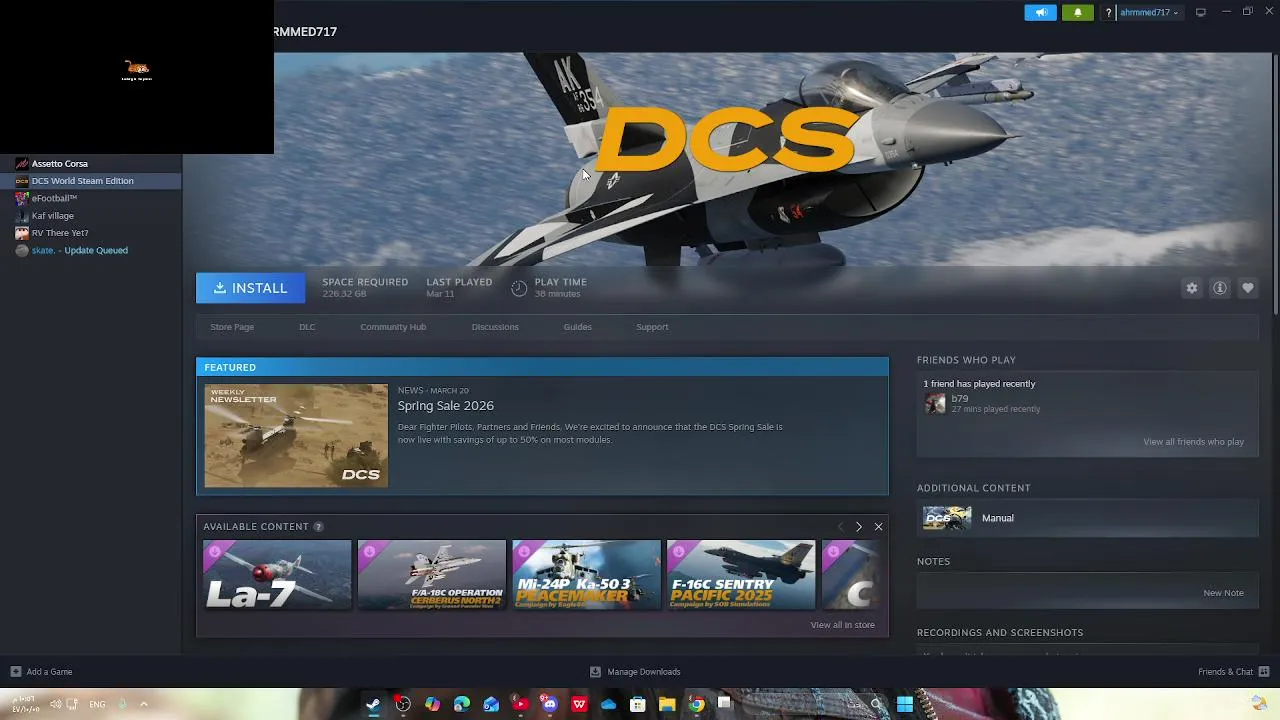The height and width of the screenshot is (720, 1280).
Task: Open the Weekly Newsletter news thumbnail
Action: click(296, 436)
